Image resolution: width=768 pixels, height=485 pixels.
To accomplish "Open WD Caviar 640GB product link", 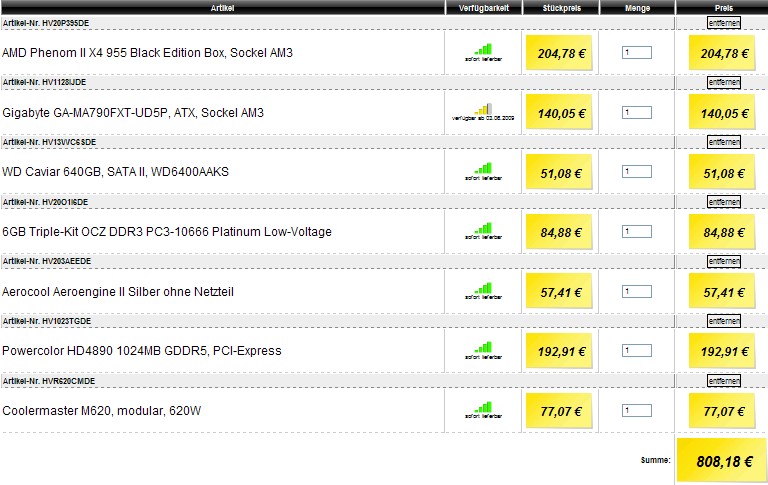I will click(115, 172).
